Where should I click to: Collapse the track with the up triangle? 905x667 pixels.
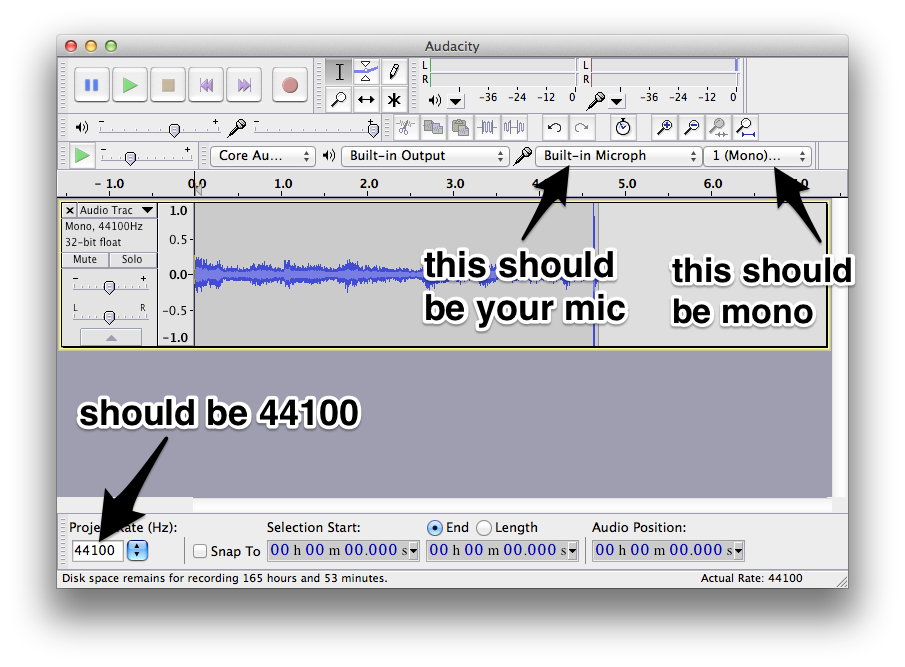click(111, 337)
